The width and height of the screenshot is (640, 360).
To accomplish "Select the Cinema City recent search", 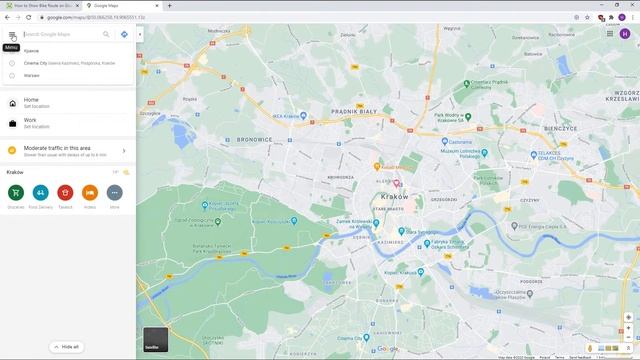I will pyautogui.click(x=68, y=63).
